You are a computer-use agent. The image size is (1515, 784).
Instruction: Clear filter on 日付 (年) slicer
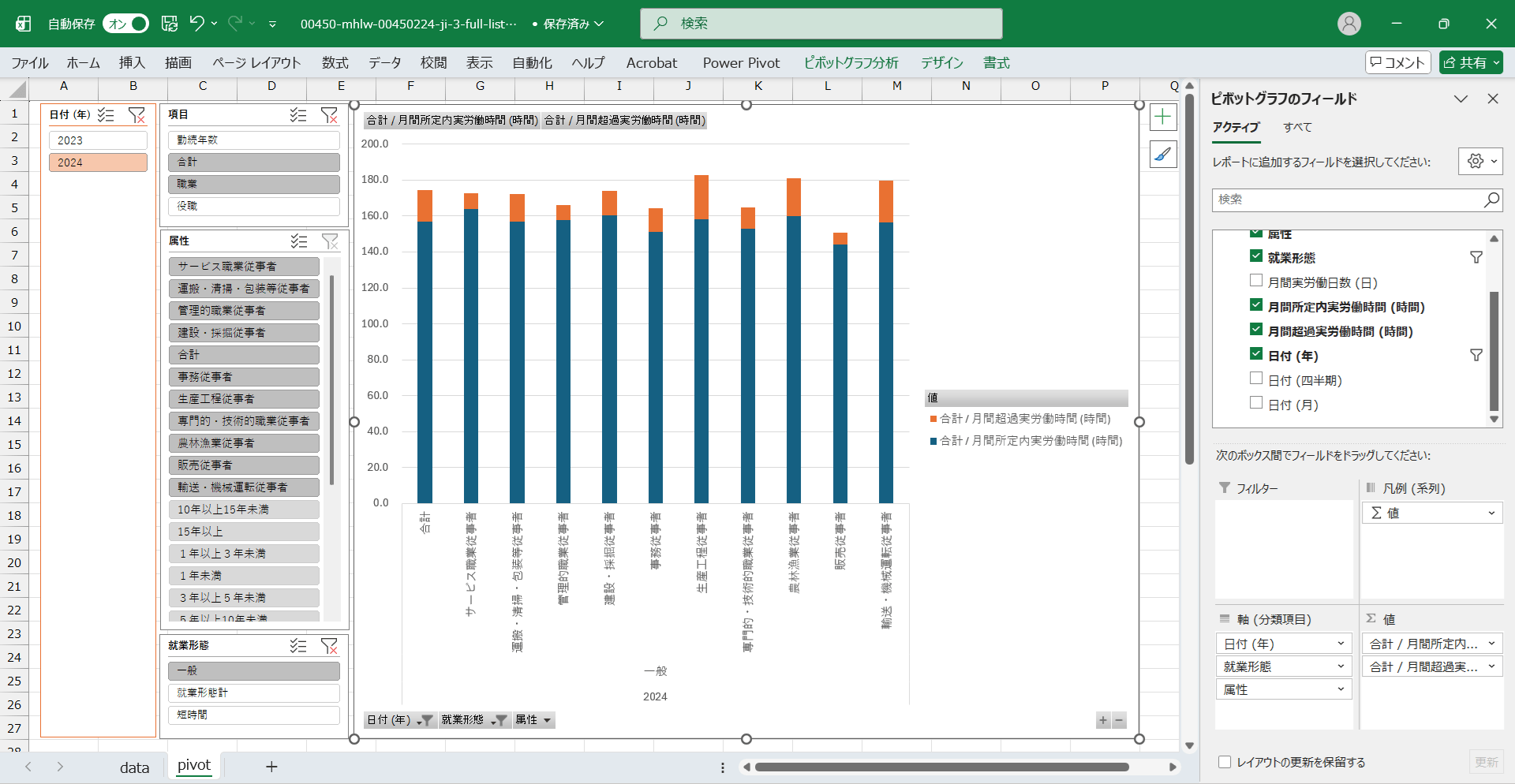pyautogui.click(x=137, y=115)
